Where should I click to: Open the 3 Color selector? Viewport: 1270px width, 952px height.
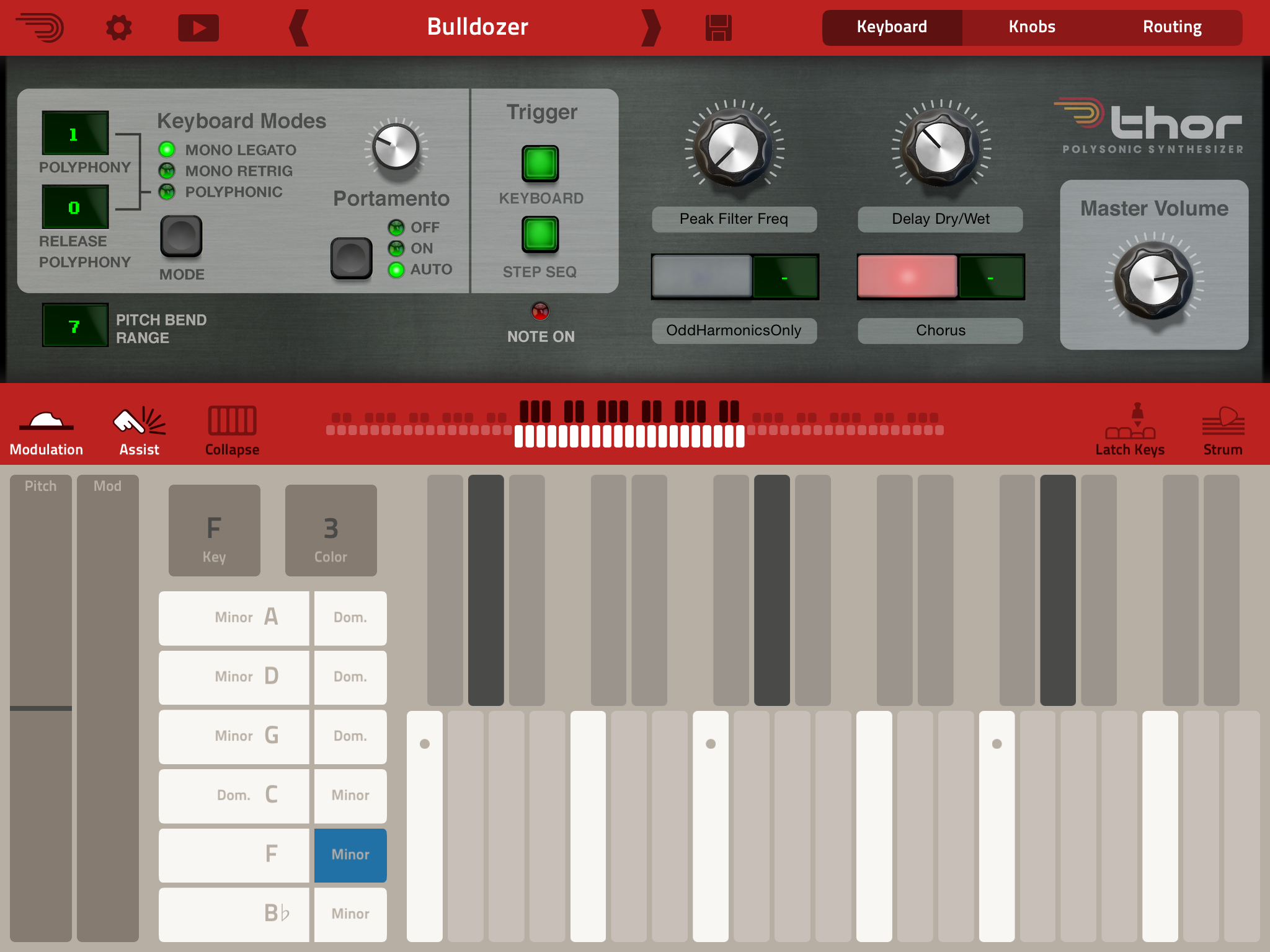point(331,531)
